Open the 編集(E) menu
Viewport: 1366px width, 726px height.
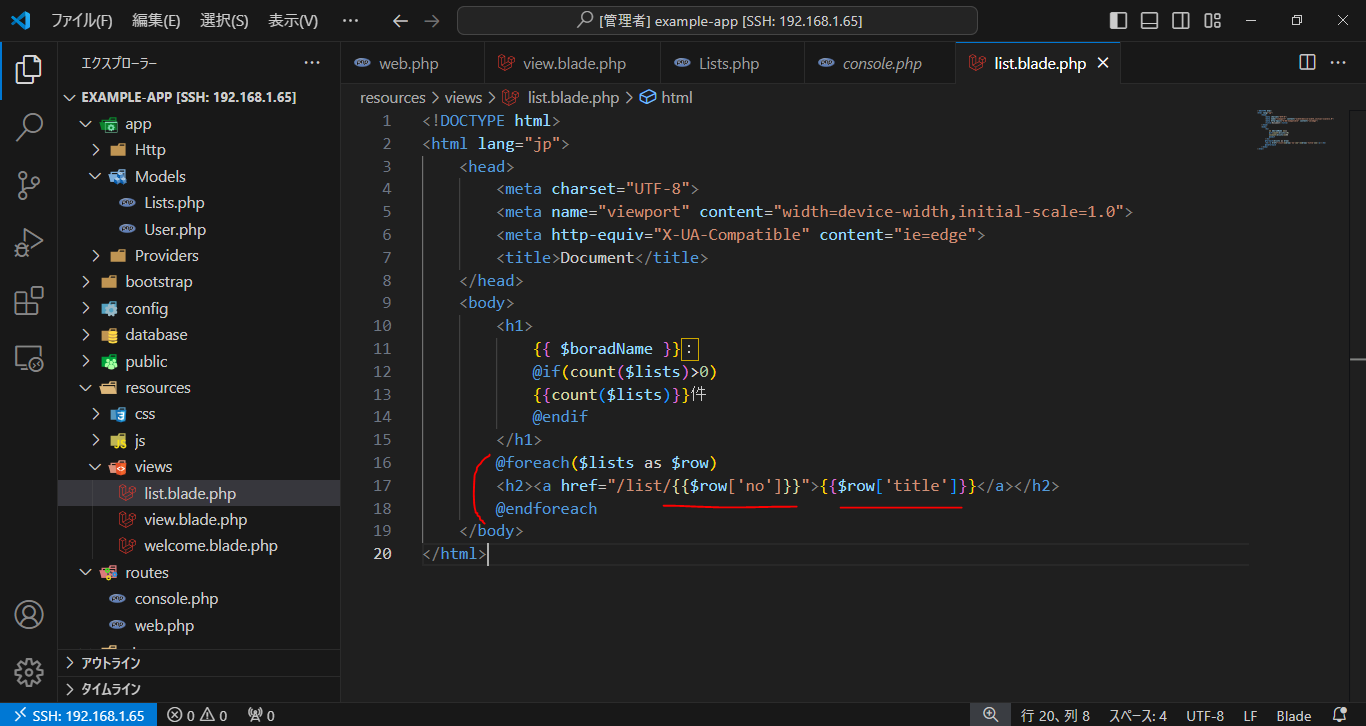tap(156, 21)
